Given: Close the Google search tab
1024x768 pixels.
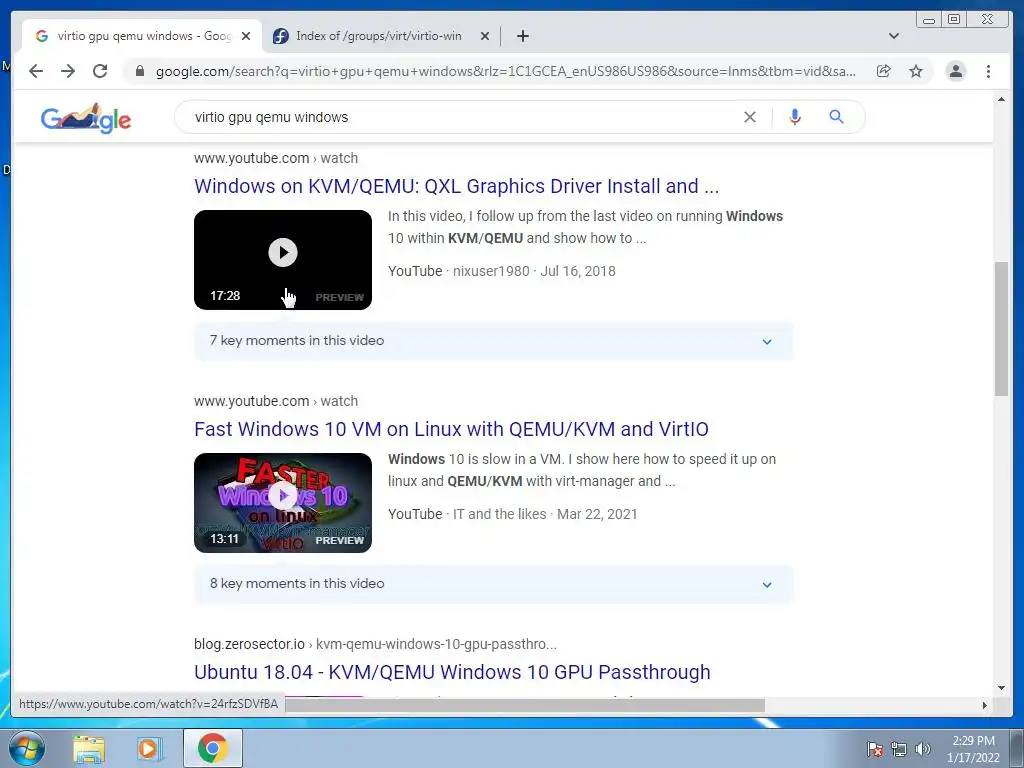Looking at the screenshot, I should 246,36.
